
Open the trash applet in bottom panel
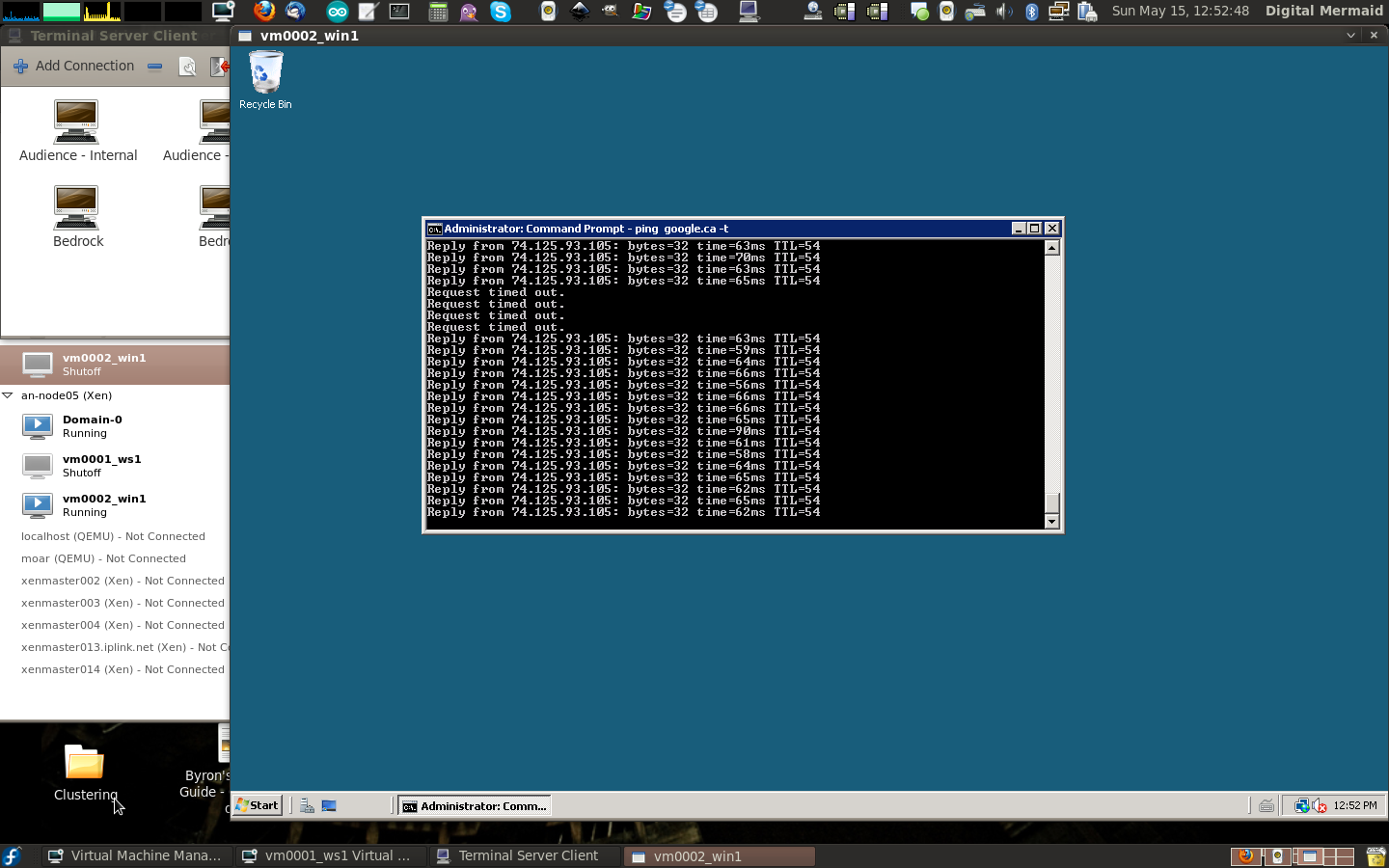(x=1376, y=855)
